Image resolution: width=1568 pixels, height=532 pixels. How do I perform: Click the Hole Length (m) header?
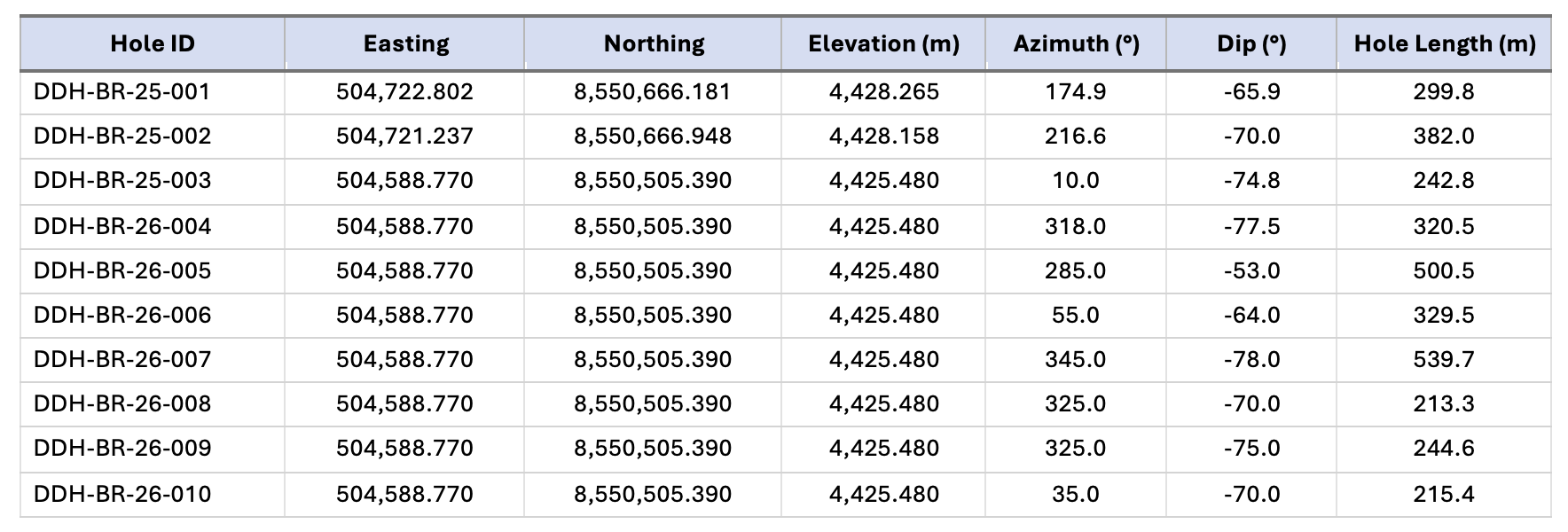1444,43
